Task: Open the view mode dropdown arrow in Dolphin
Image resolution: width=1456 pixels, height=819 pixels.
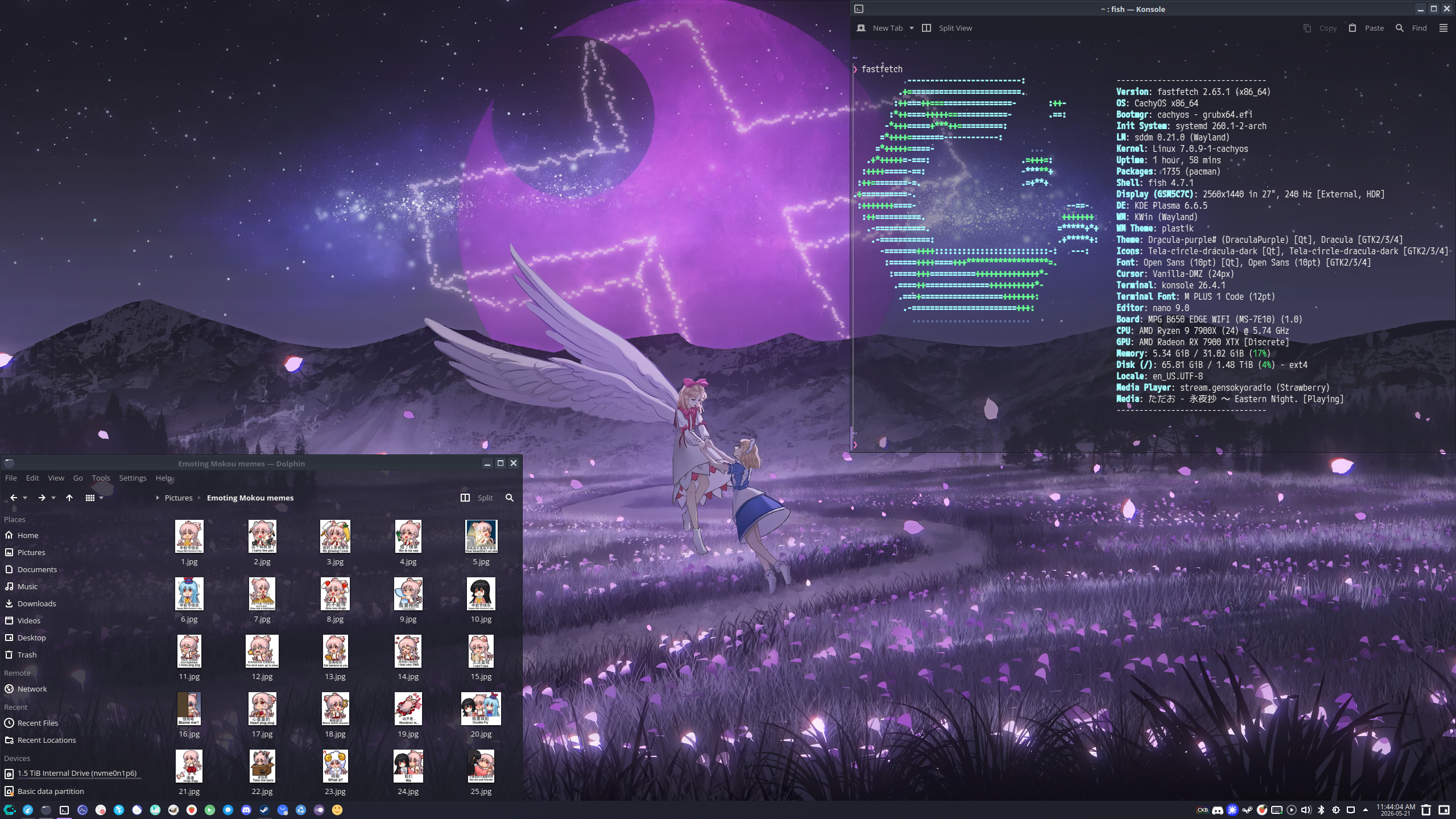Action: [101, 498]
